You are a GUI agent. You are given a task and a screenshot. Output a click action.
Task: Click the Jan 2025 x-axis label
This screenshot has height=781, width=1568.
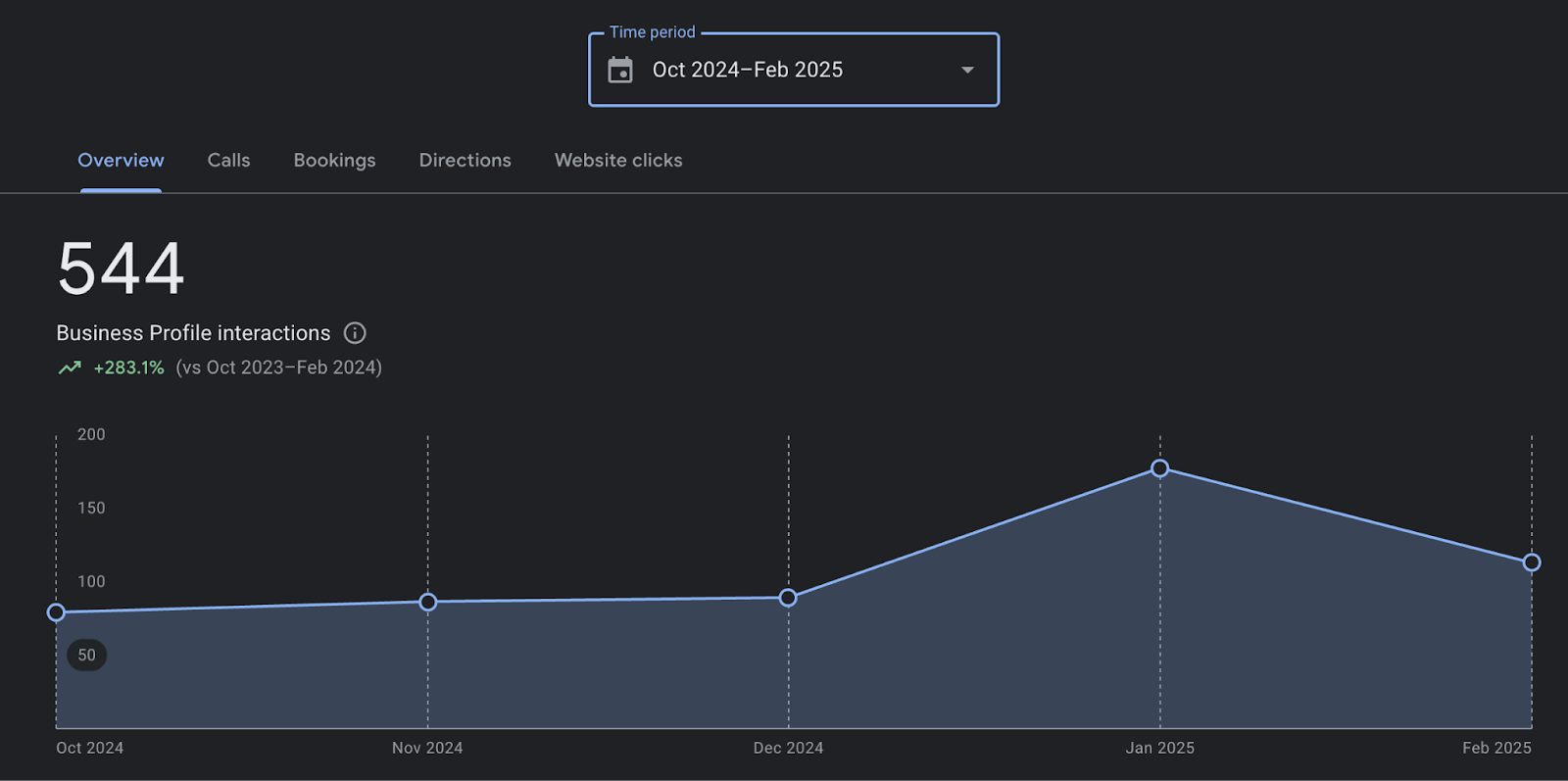[1159, 748]
